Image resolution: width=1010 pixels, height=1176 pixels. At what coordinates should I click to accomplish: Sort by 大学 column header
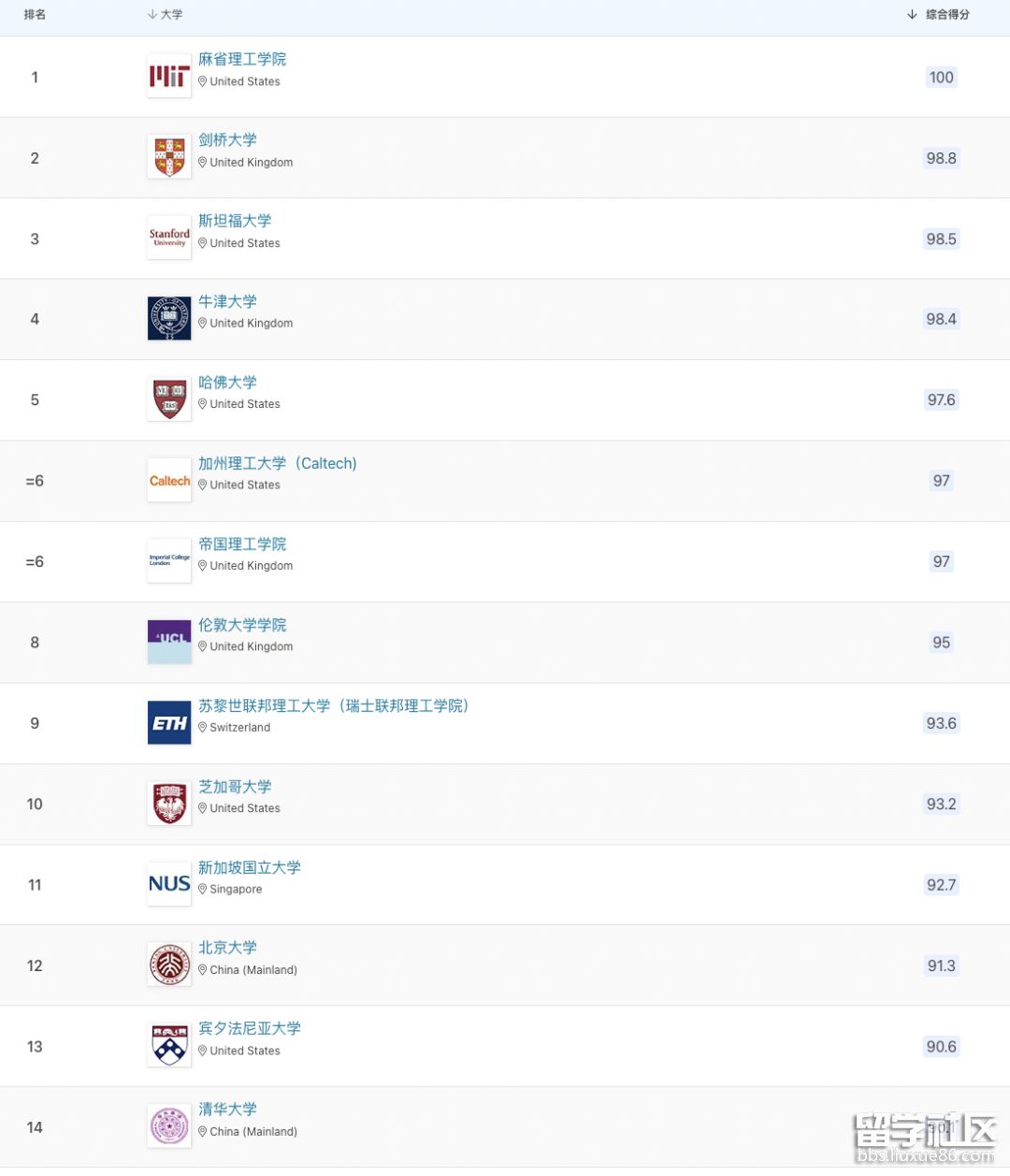click(x=166, y=15)
